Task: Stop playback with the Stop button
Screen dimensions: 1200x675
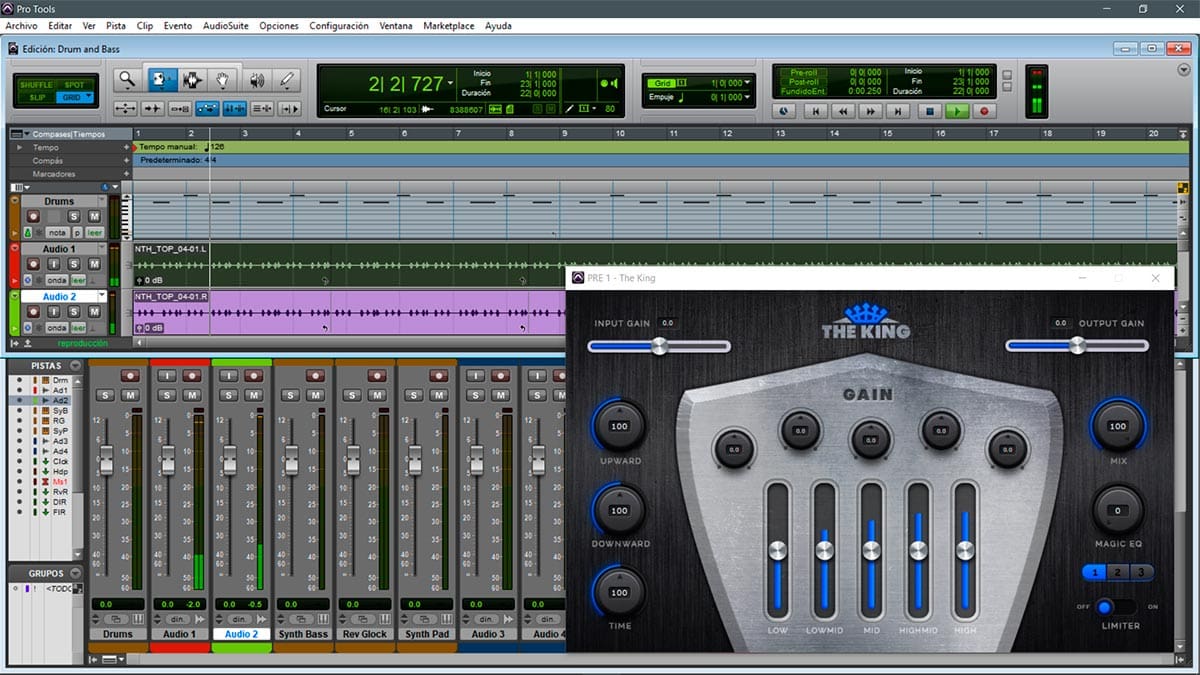Action: point(931,111)
